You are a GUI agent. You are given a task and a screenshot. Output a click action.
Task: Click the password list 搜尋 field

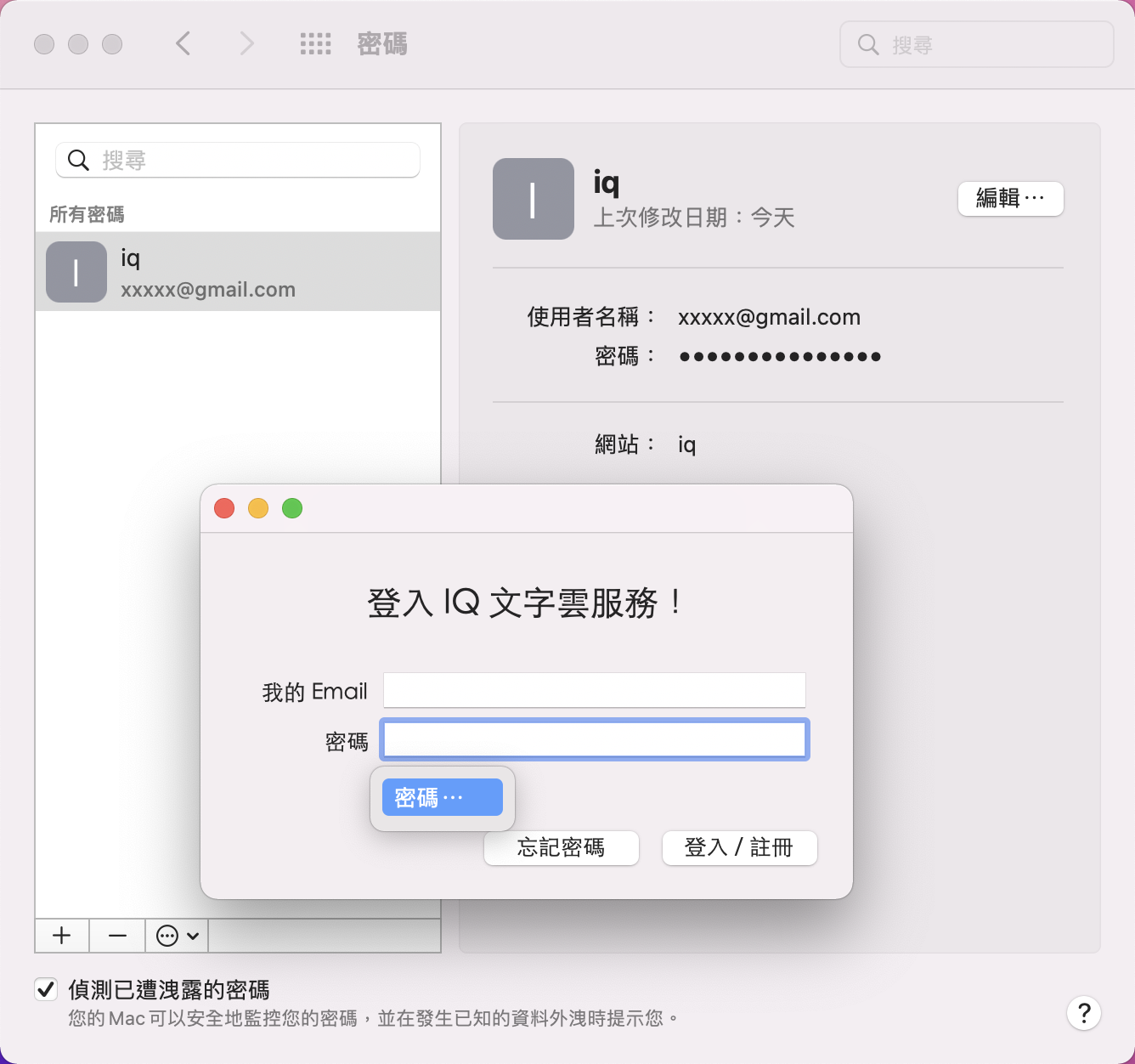pyautogui.click(x=238, y=160)
